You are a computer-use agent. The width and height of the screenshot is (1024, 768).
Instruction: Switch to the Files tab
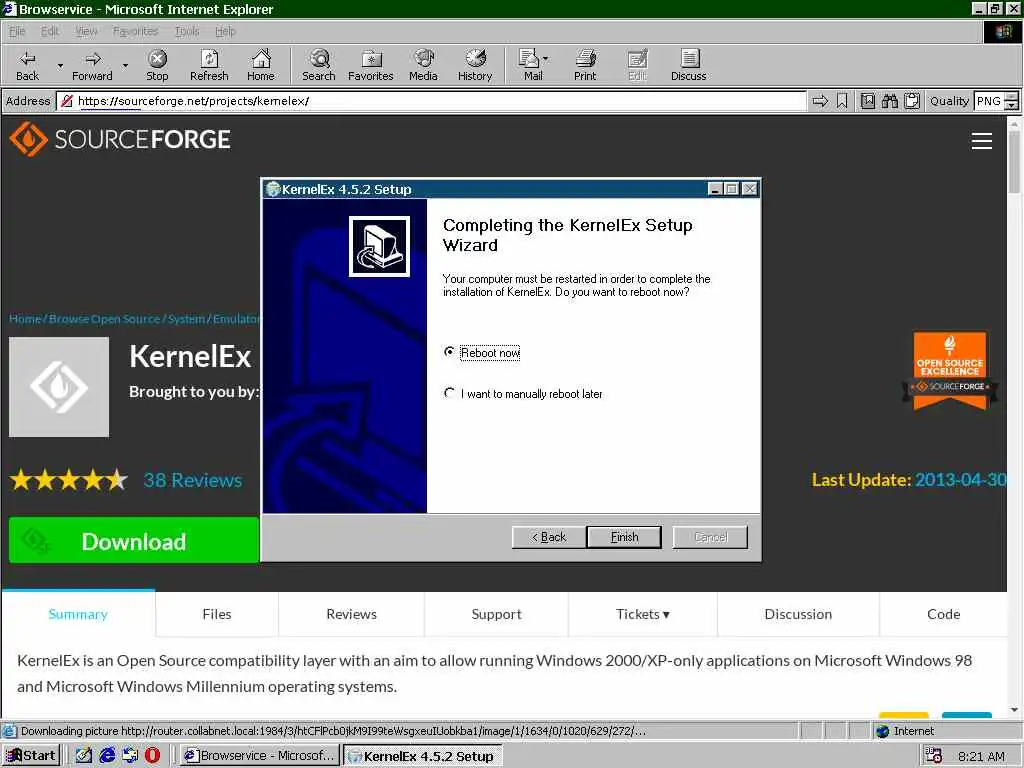point(217,614)
